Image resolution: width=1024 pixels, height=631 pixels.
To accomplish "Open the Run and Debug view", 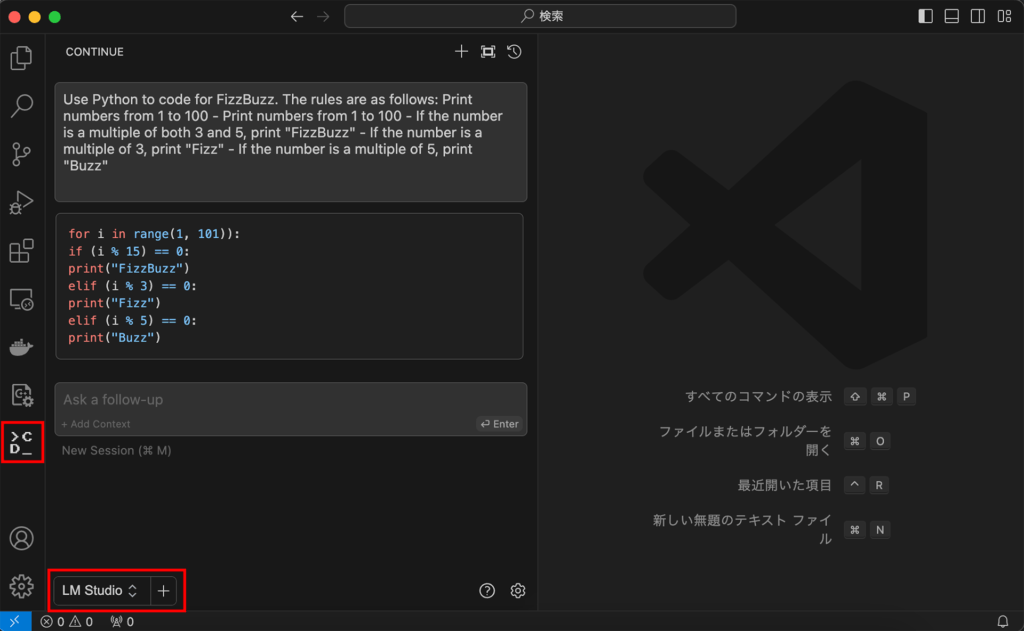I will tap(21, 202).
